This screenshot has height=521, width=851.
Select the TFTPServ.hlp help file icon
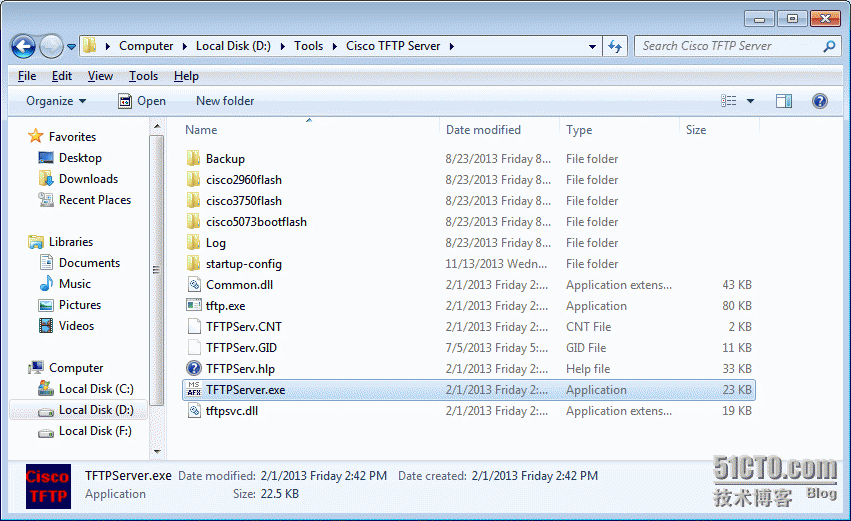pyautogui.click(x=194, y=368)
